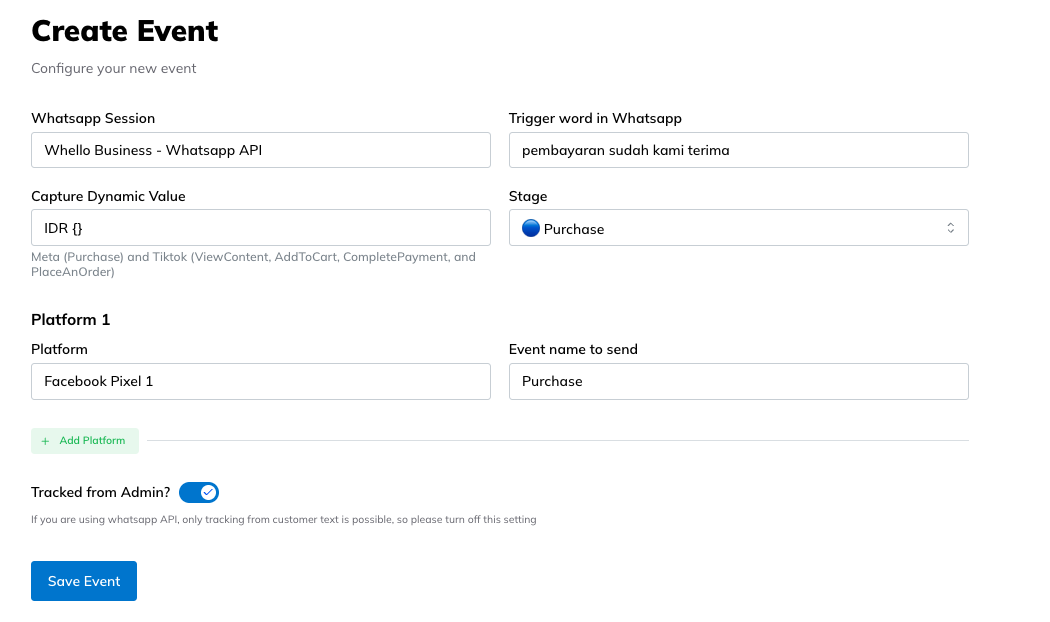Focus the Whatsapp Session field
The image size is (1050, 622).
click(260, 150)
